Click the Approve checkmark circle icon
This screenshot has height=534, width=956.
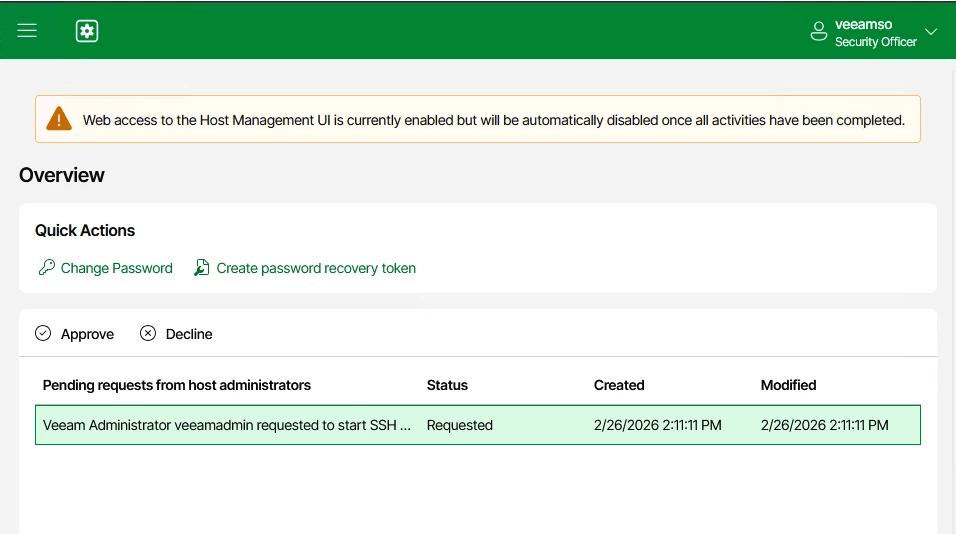[43, 333]
